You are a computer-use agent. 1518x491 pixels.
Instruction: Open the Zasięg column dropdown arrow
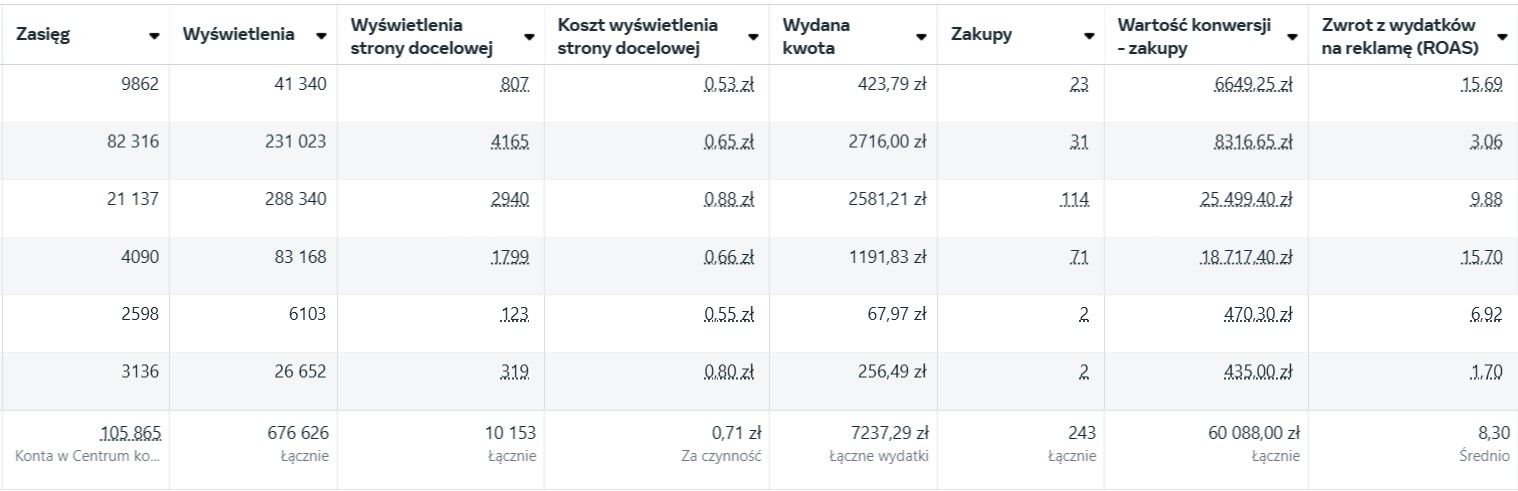point(154,35)
